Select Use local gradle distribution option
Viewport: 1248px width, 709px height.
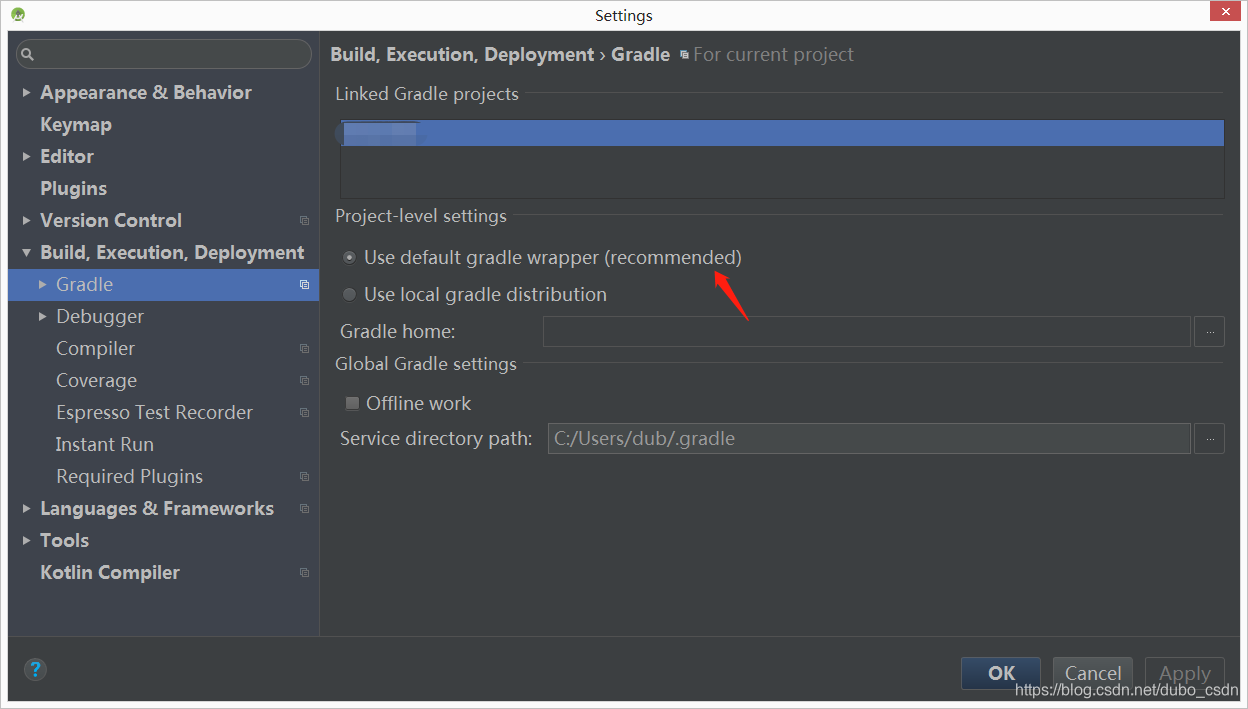(349, 295)
